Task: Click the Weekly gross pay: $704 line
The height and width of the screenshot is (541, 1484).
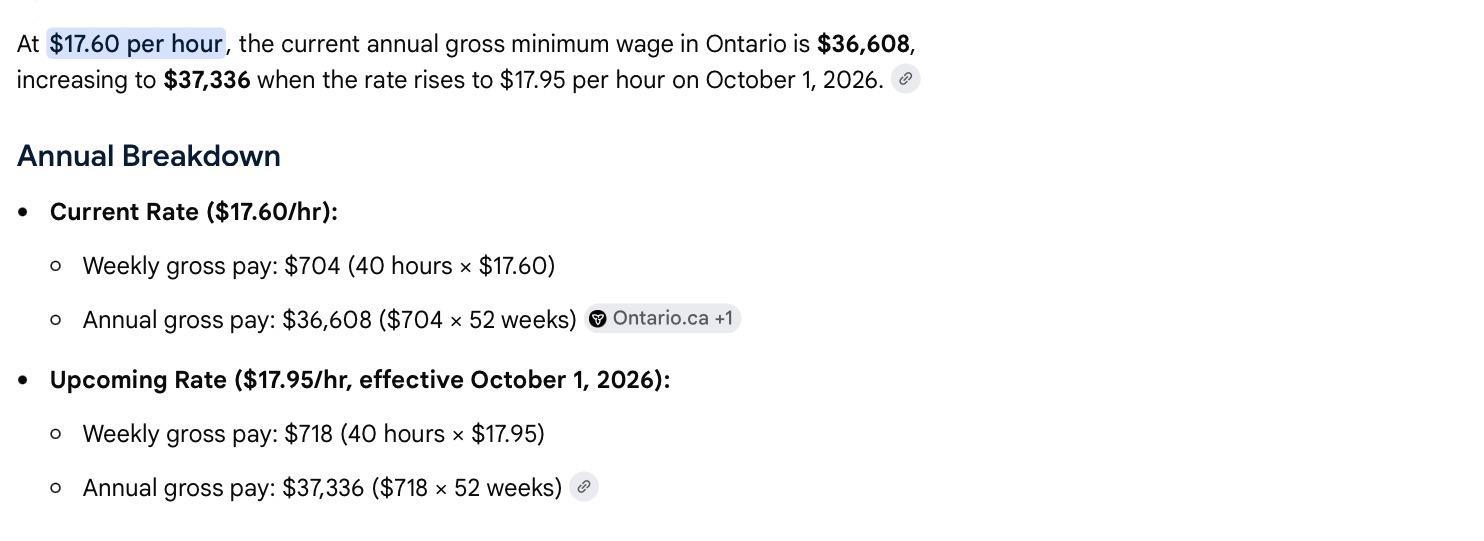Action: coord(319,266)
